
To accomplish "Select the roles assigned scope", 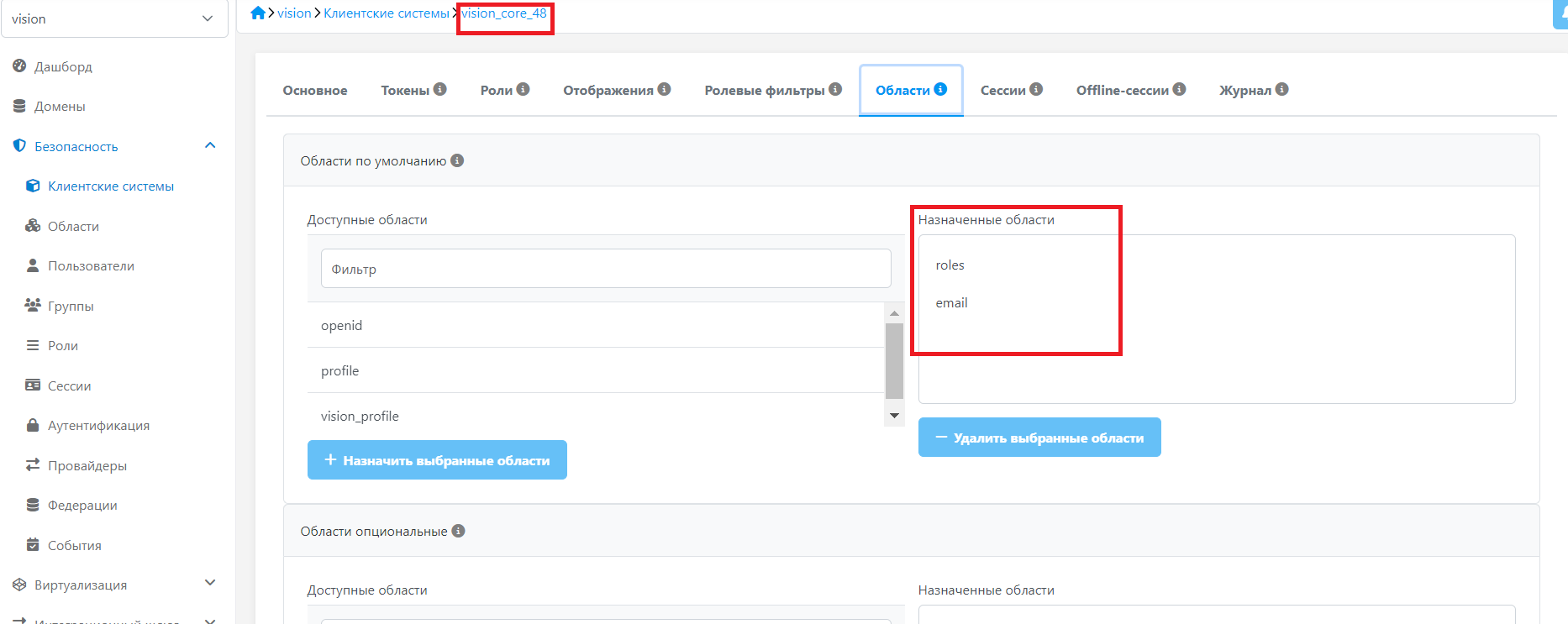I will click(950, 265).
